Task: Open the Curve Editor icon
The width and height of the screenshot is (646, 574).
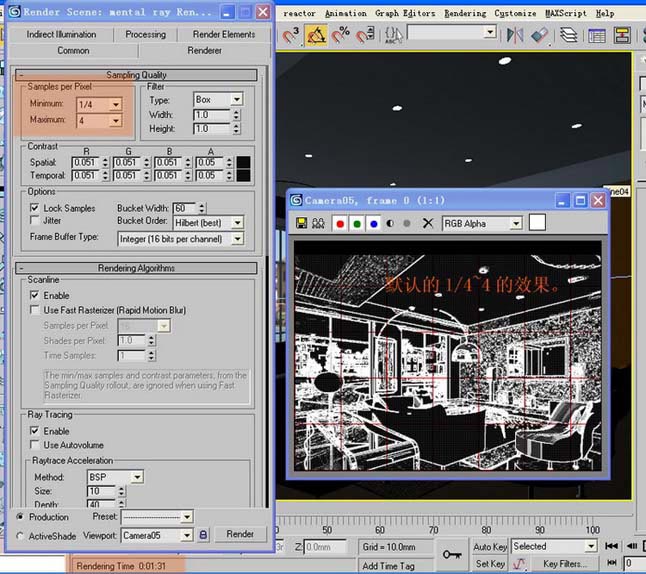Action: (x=597, y=36)
